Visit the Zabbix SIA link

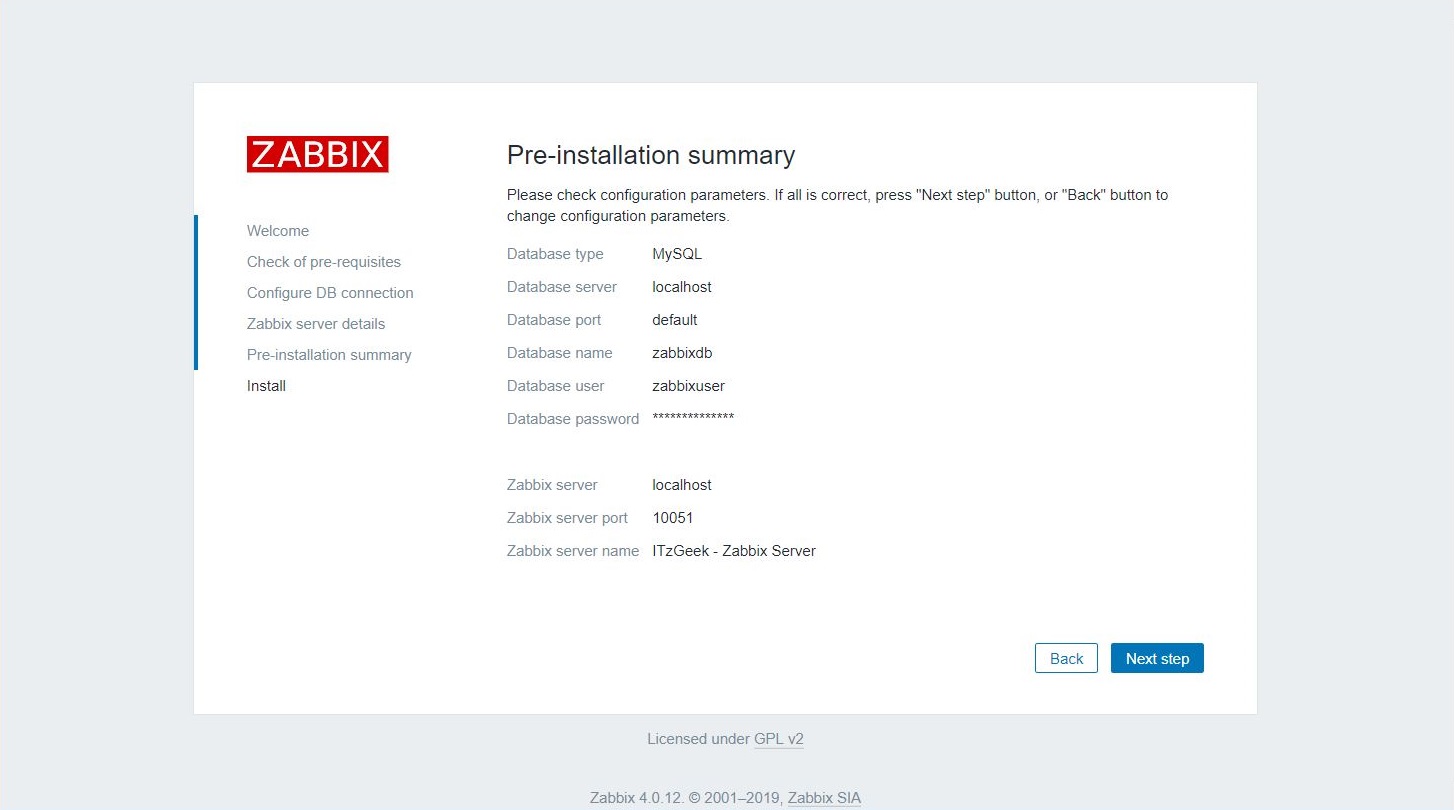point(824,798)
